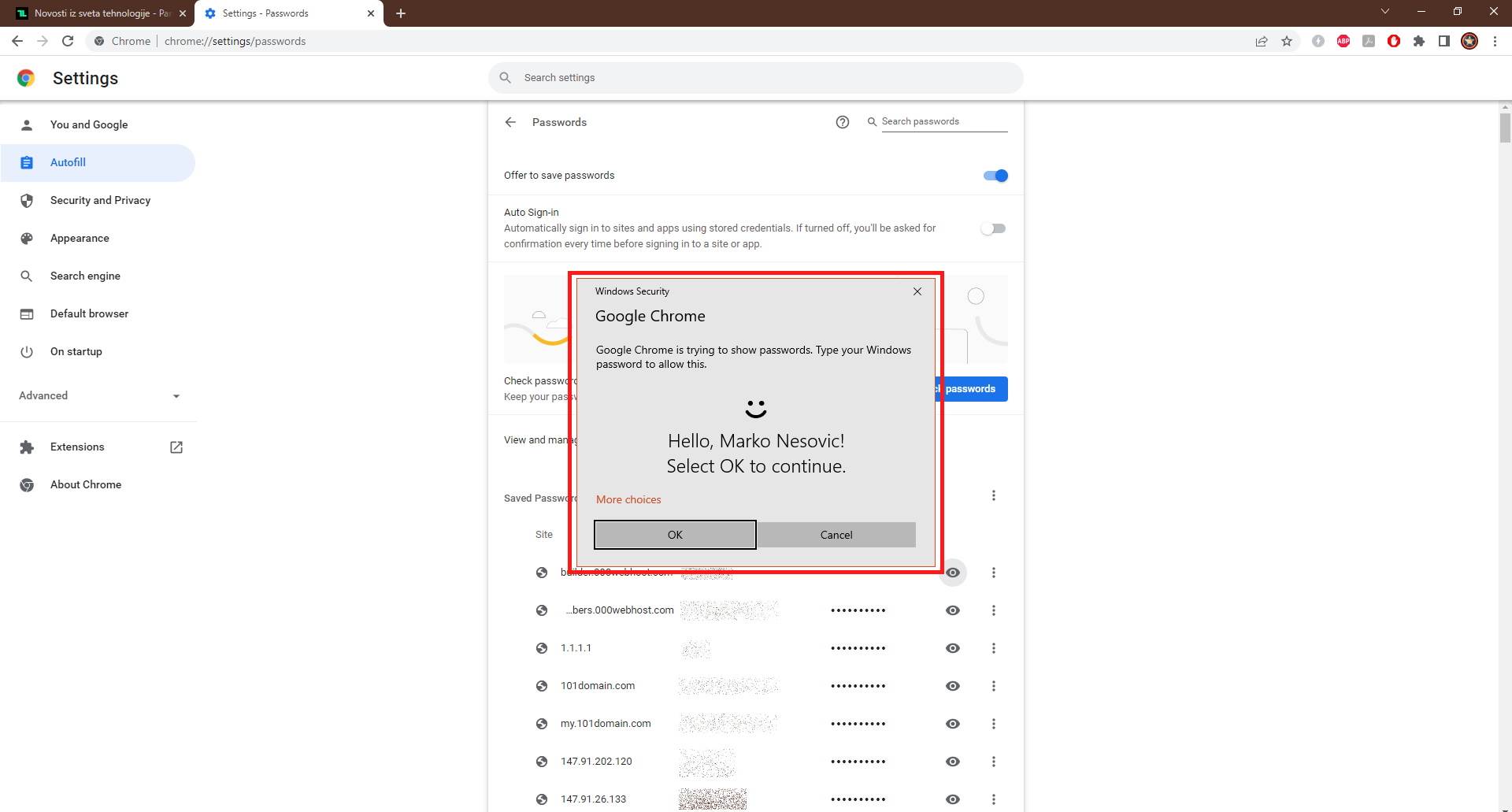Open the three-dot menu for 101domain.com
The image size is (1512, 812).
click(x=994, y=685)
